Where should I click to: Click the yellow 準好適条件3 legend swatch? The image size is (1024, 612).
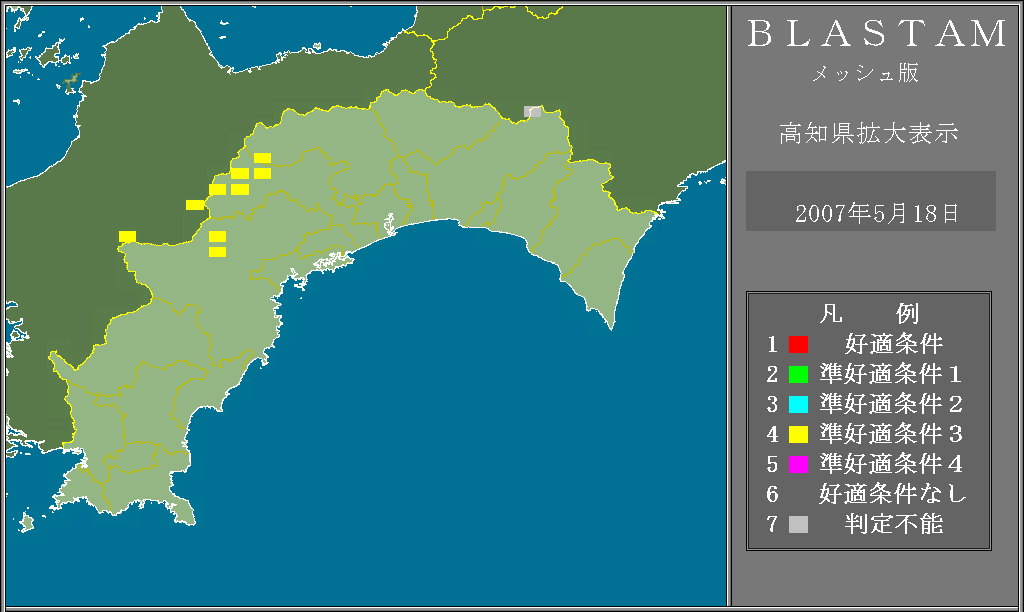click(798, 434)
